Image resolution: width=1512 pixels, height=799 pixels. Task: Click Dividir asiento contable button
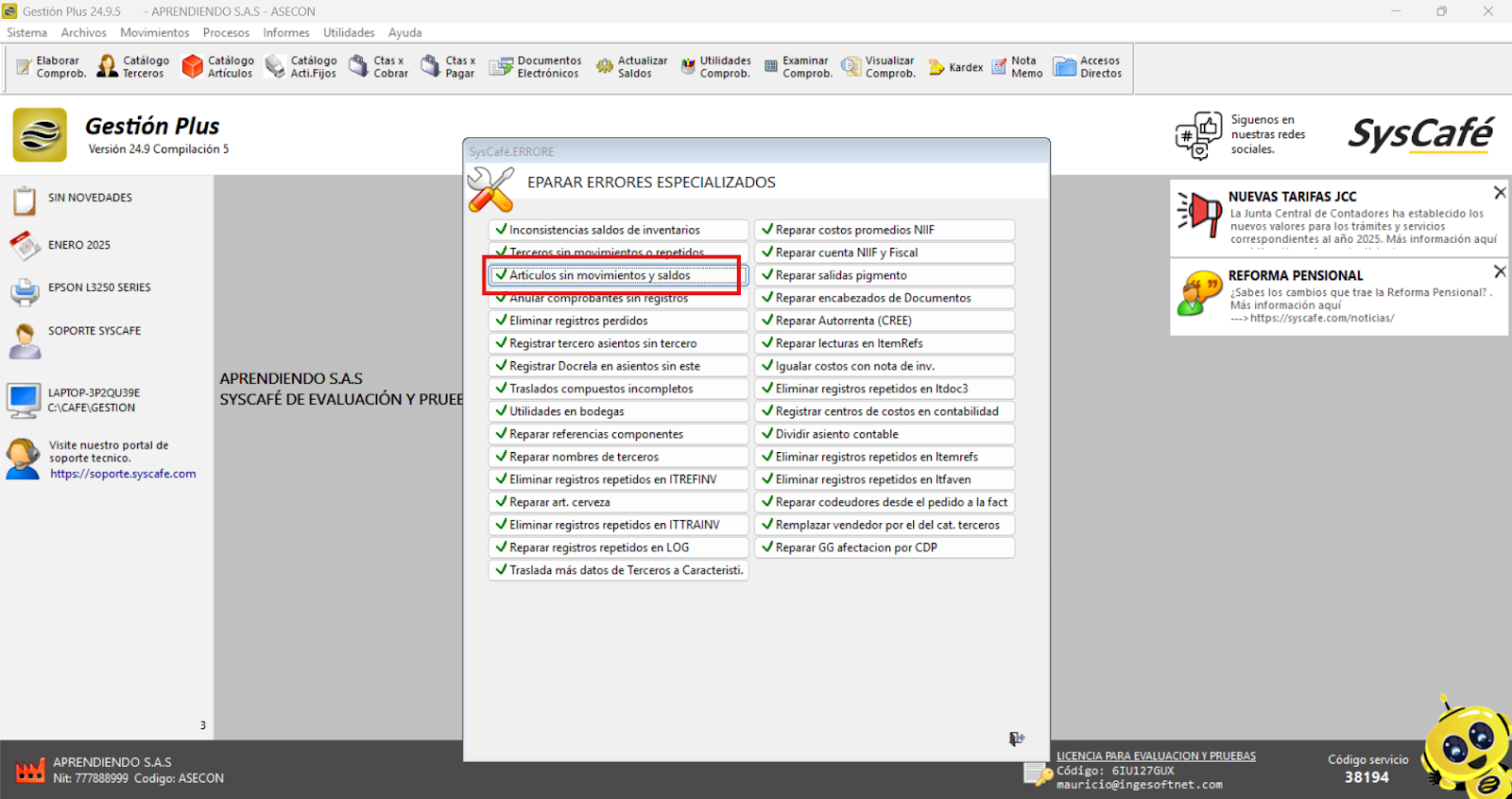pos(885,434)
